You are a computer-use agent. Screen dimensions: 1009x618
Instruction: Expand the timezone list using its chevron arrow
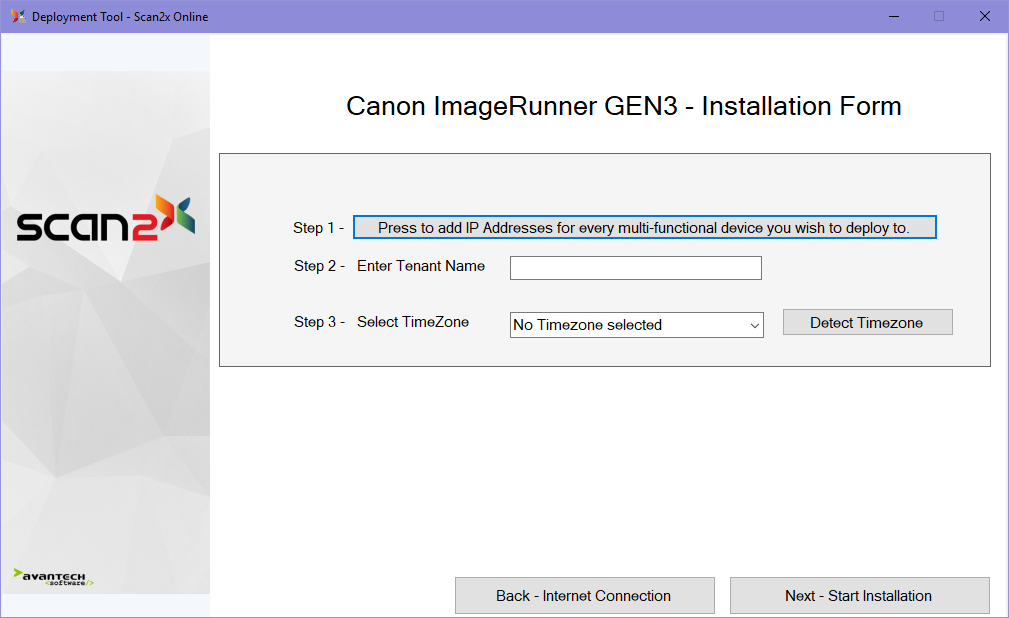click(754, 325)
